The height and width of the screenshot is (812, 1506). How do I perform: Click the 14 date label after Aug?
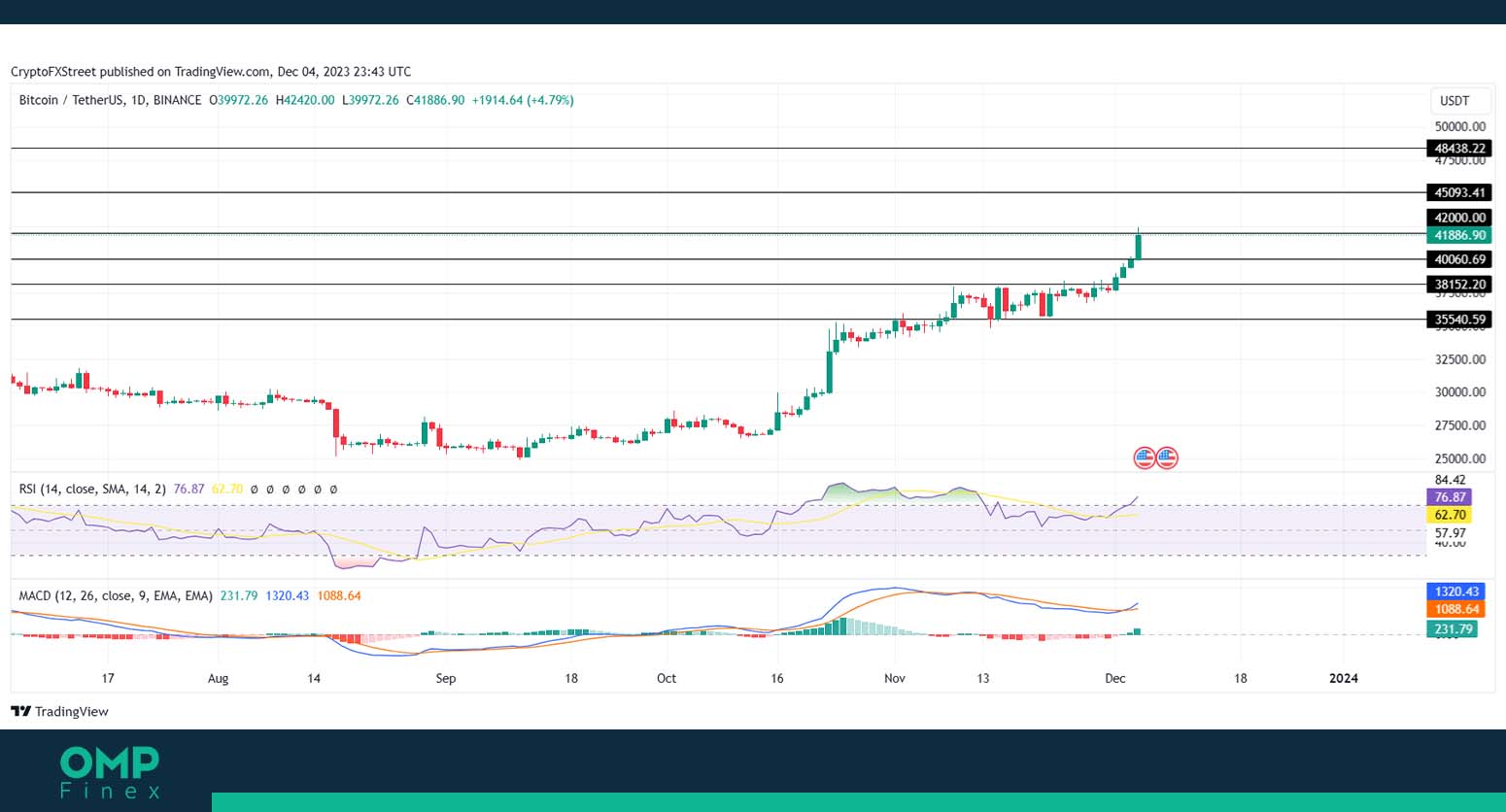pyautogui.click(x=313, y=678)
